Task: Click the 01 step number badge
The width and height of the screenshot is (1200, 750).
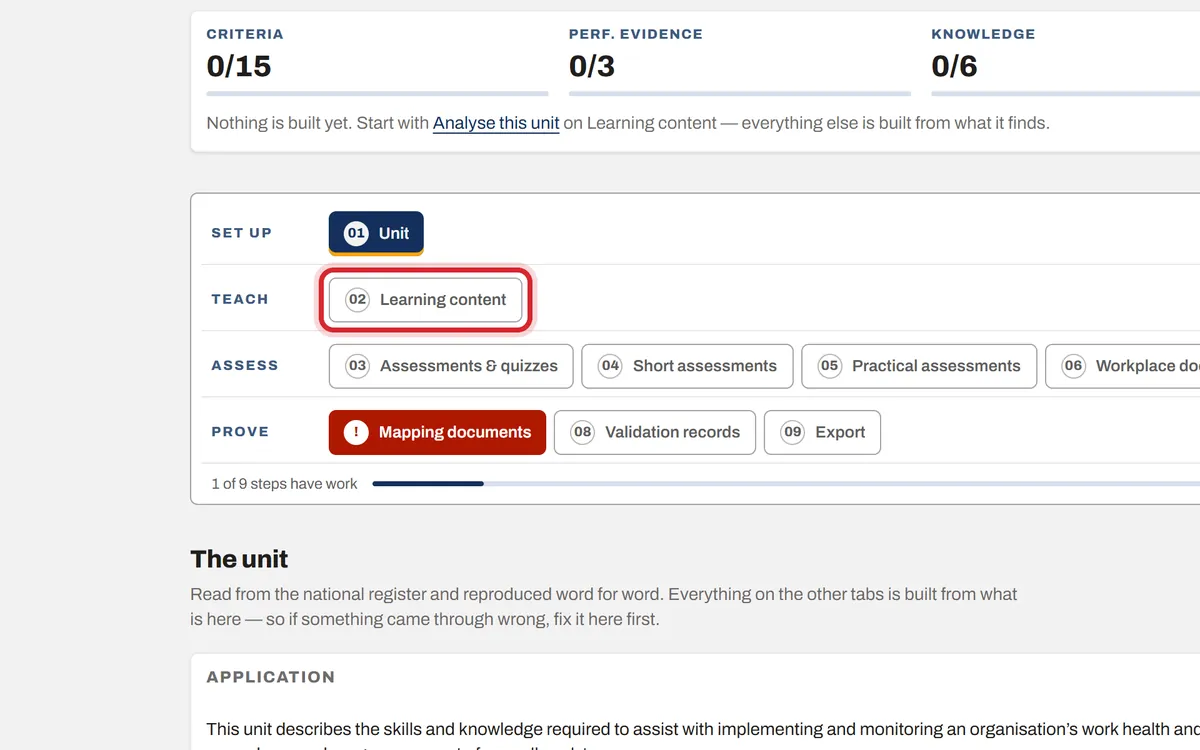Action: pos(356,233)
